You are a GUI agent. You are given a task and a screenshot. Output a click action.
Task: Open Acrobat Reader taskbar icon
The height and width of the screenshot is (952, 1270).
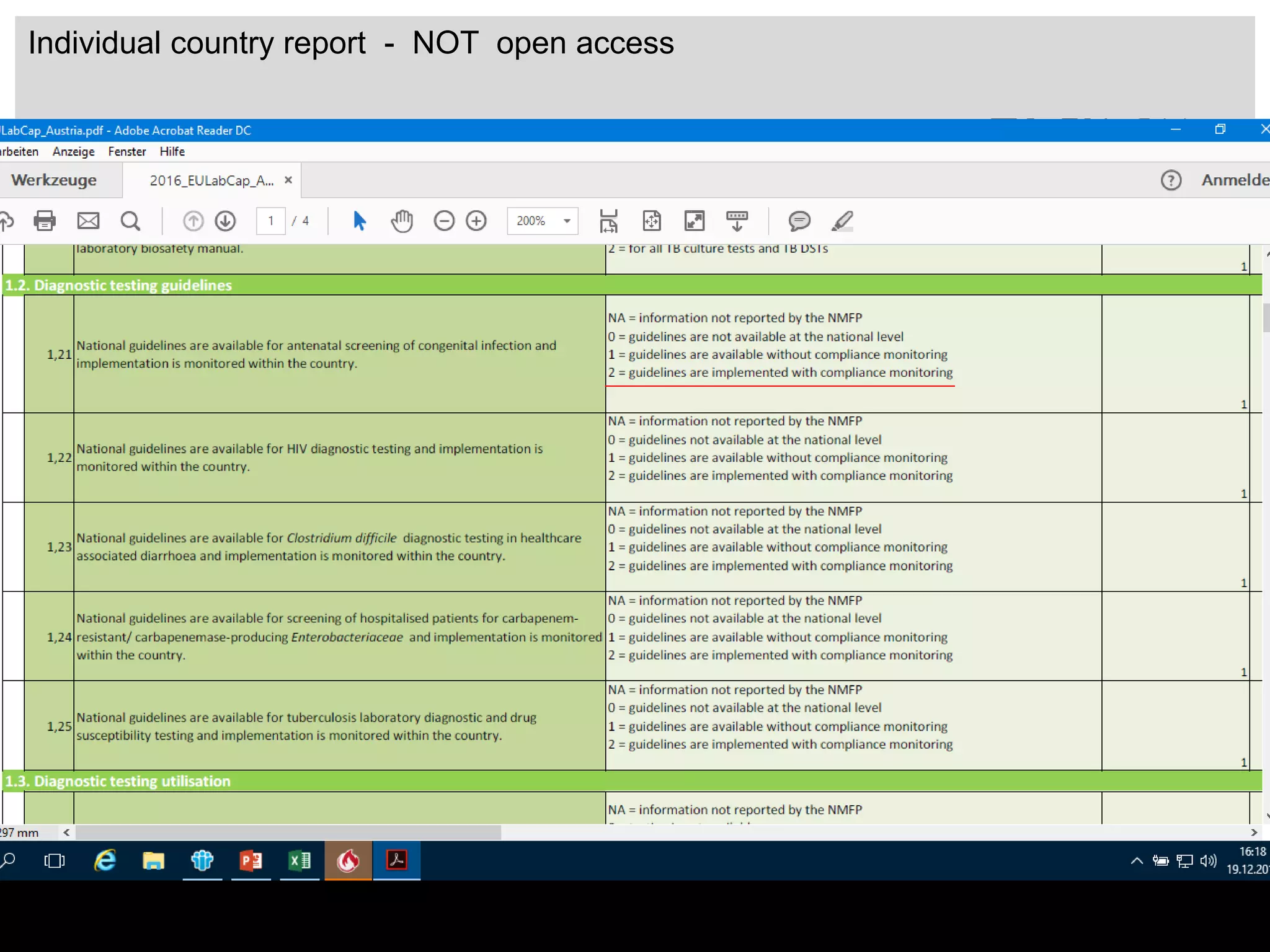397,860
